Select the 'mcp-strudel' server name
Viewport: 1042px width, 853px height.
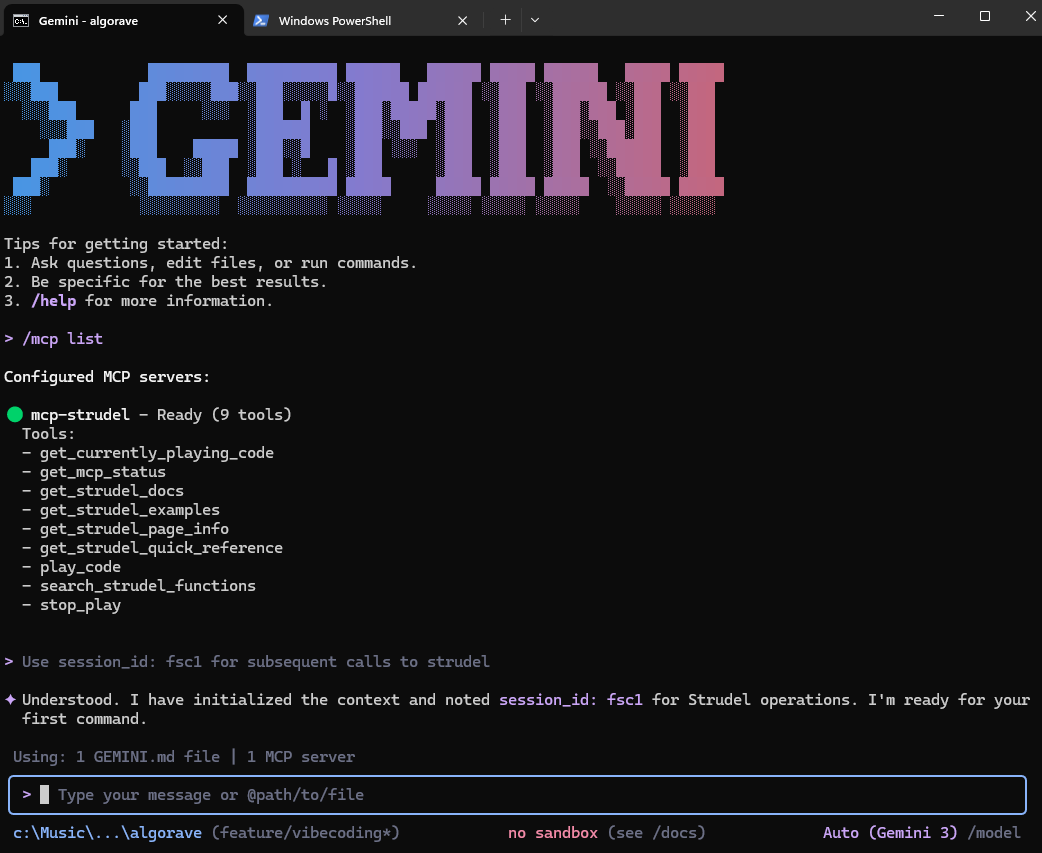click(x=80, y=415)
